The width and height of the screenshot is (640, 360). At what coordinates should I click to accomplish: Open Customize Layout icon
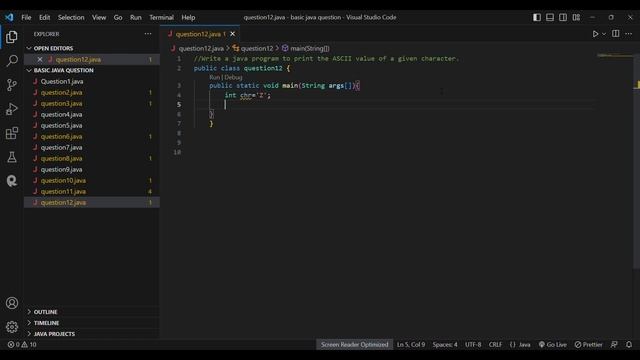pos(576,17)
